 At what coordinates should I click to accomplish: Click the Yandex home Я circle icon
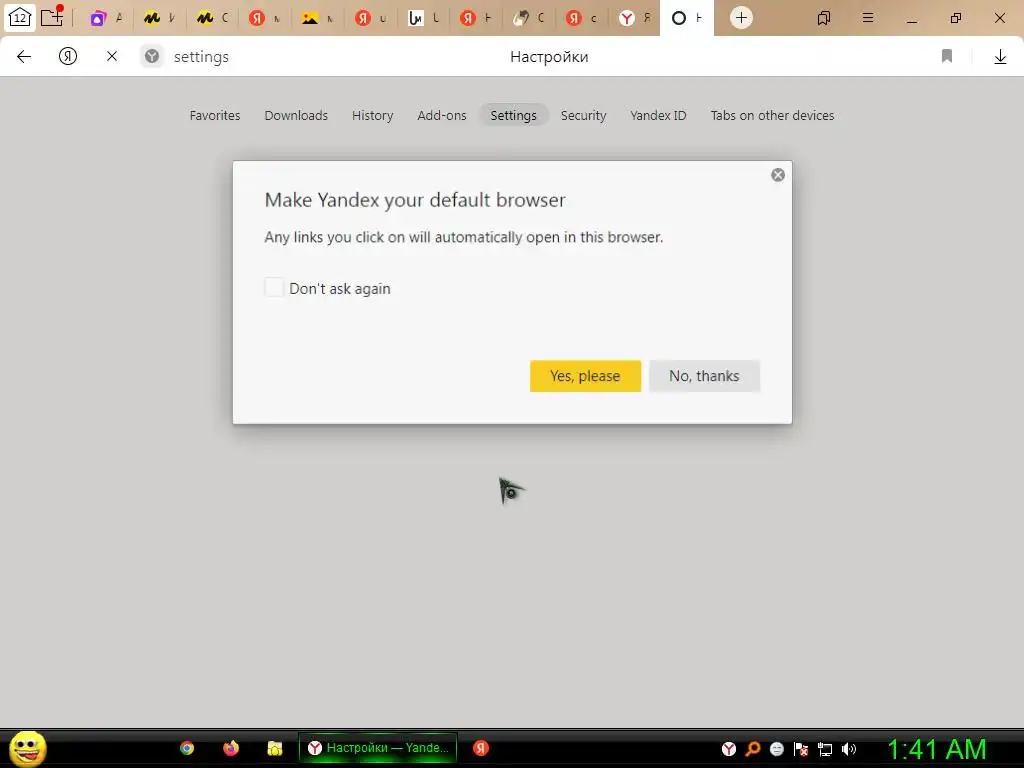click(x=68, y=57)
